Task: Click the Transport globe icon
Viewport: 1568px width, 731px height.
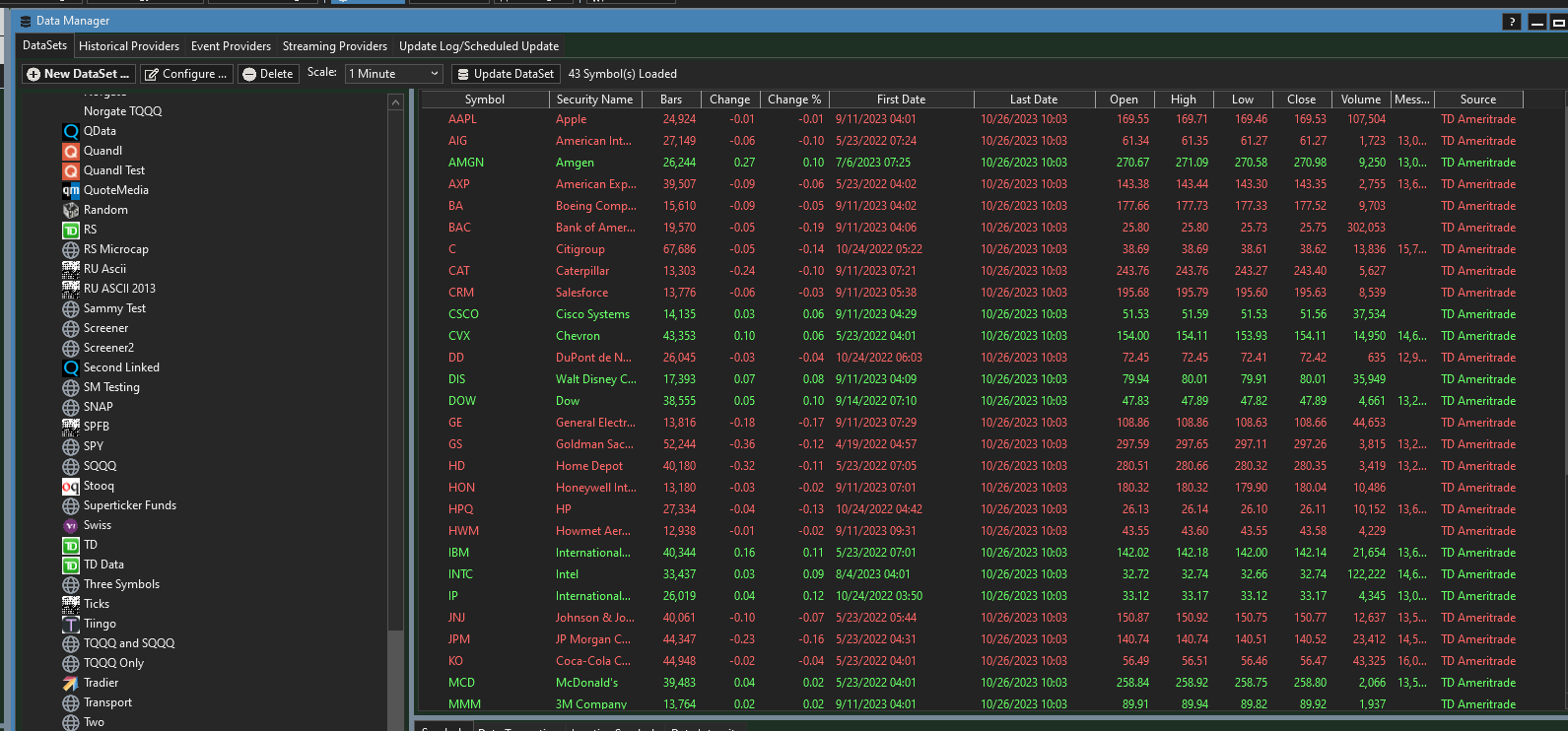Action: [x=71, y=702]
